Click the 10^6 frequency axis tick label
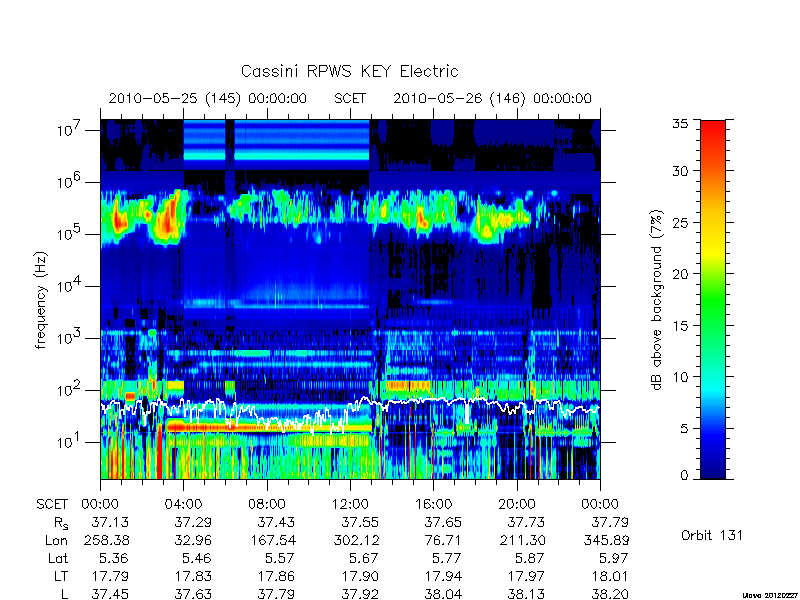The height and width of the screenshot is (600, 800). click(71, 181)
